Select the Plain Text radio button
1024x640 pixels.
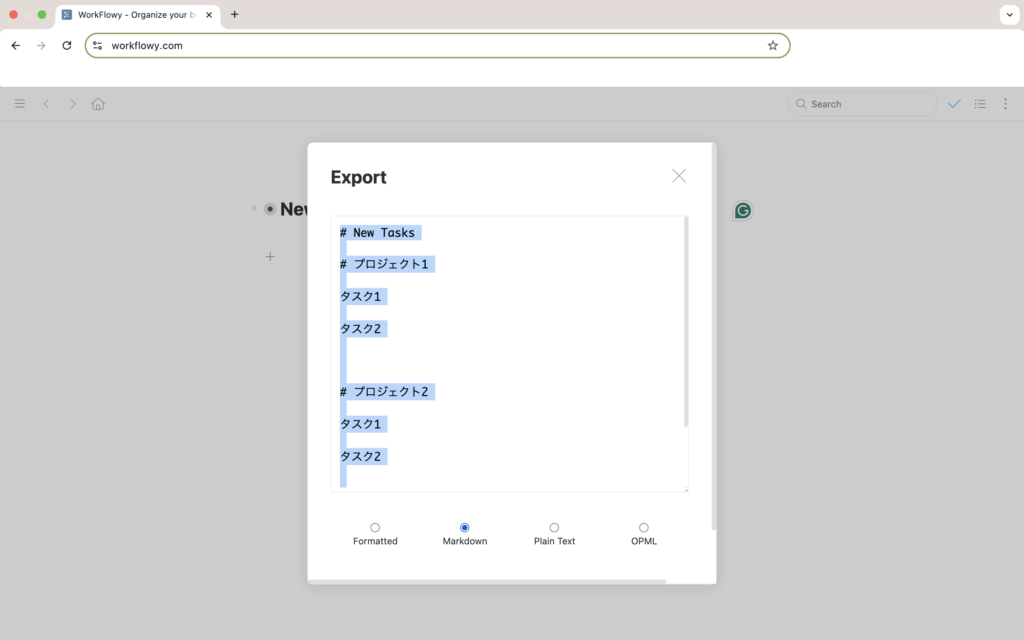click(554, 528)
